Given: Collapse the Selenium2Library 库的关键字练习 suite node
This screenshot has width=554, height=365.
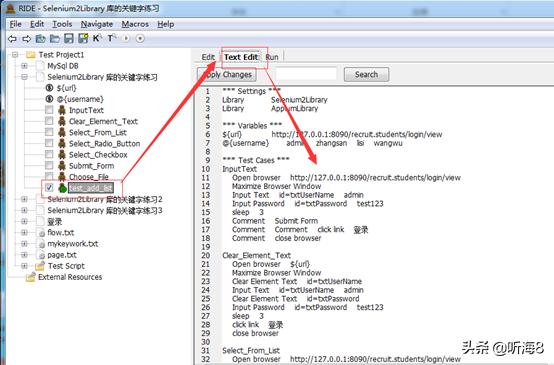Looking at the screenshot, I should (x=24, y=77).
